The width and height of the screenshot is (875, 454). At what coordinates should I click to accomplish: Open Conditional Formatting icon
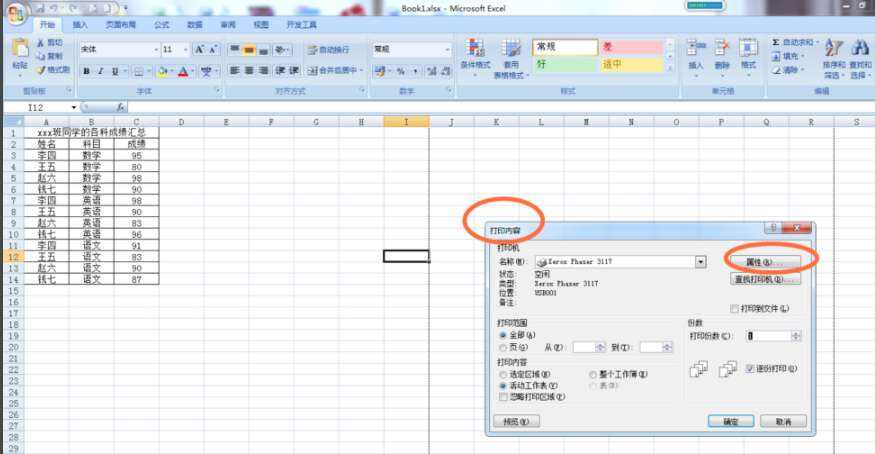tap(475, 49)
